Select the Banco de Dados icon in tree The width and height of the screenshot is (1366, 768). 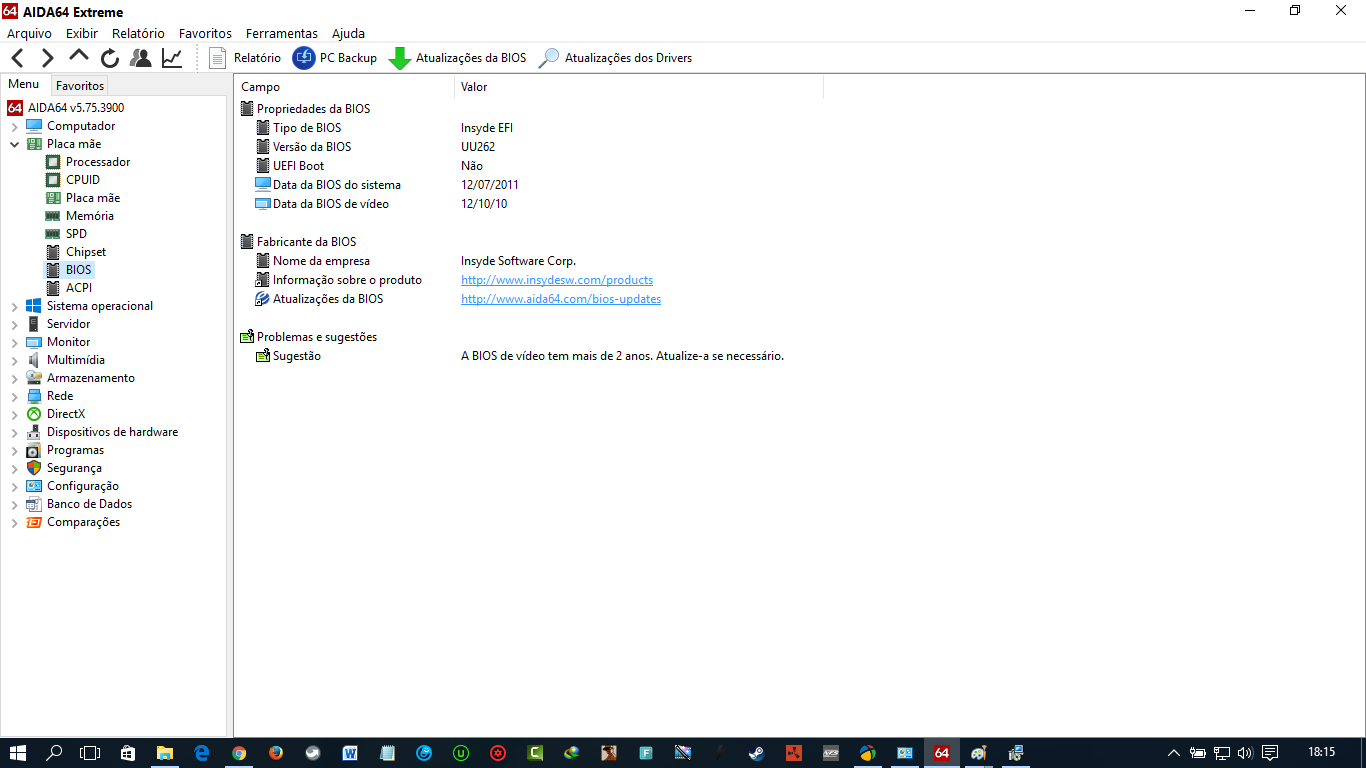pyautogui.click(x=34, y=504)
